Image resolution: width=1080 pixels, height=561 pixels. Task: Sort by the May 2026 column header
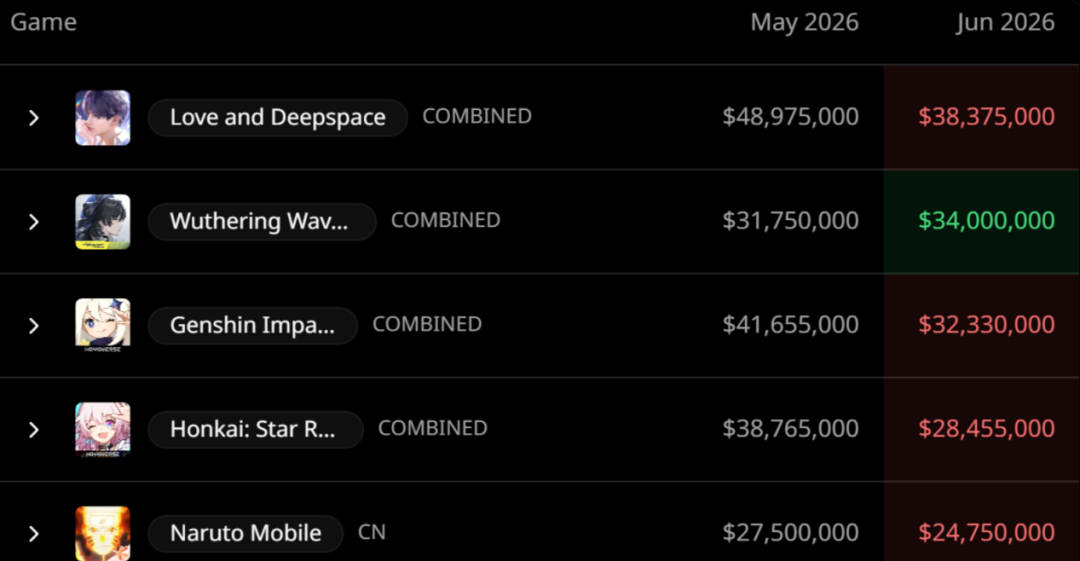(804, 22)
